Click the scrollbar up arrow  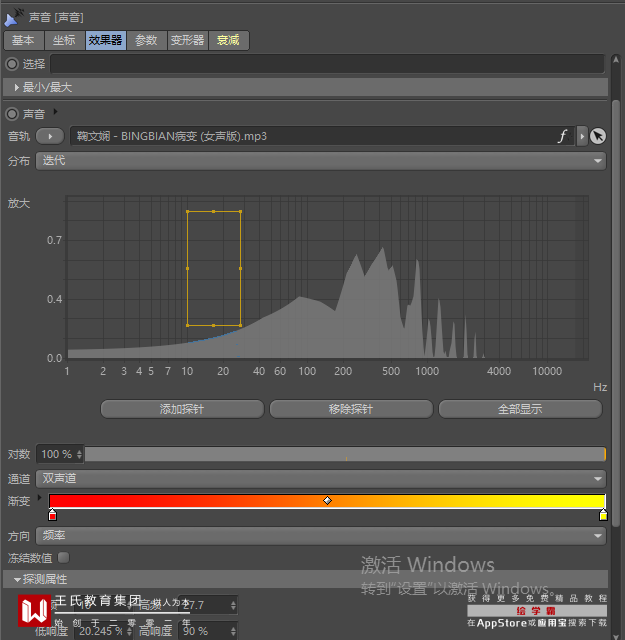616,60
